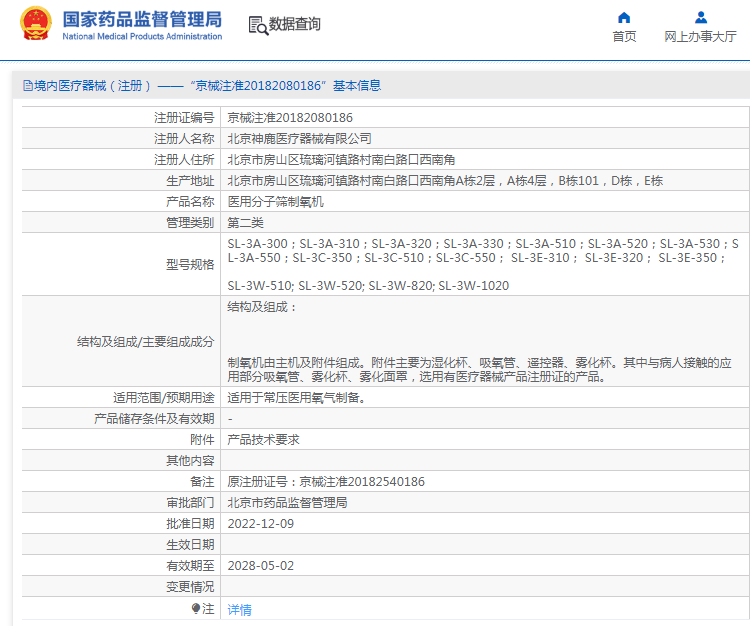
Task: Click the 网上办事大厅 person icon
Action: click(701, 17)
